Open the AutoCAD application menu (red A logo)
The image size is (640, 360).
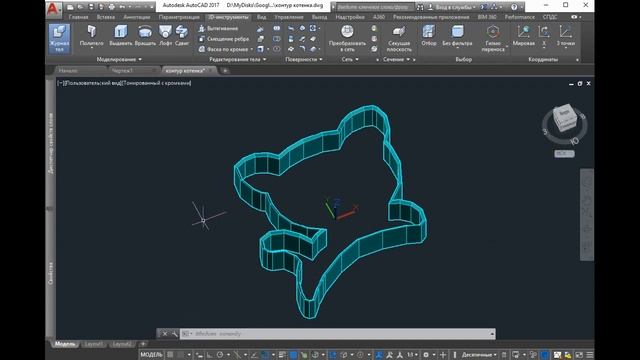point(53,9)
